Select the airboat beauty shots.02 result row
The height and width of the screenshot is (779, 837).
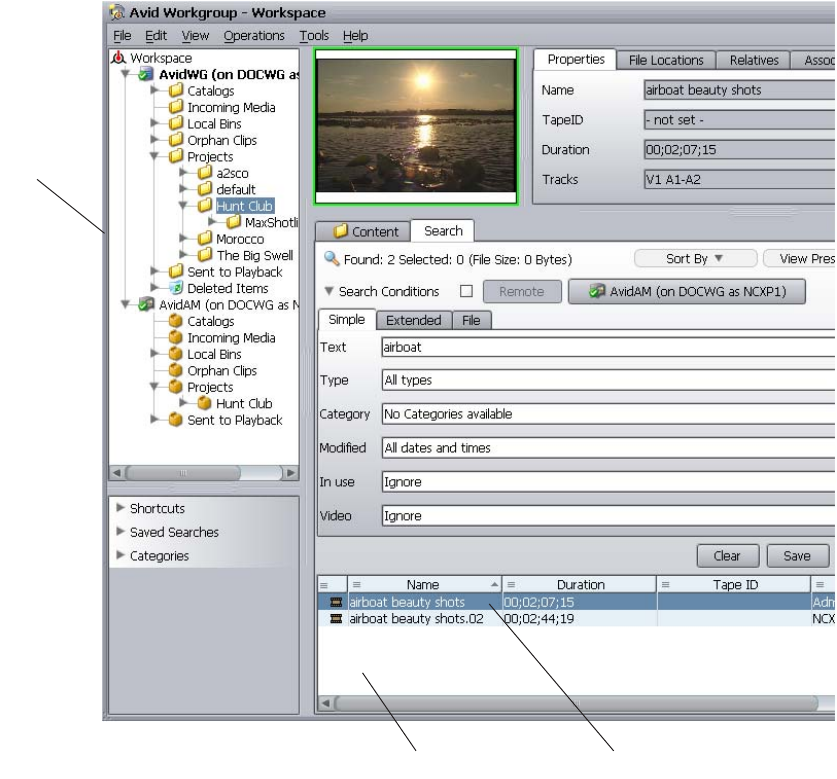coord(577,618)
